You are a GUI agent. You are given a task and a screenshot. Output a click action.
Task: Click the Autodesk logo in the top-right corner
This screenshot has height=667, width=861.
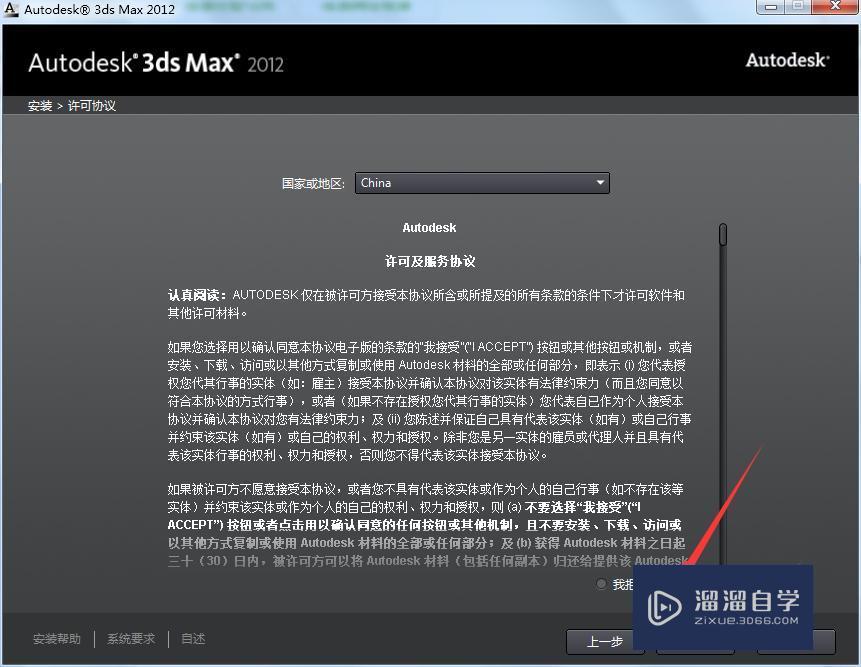(x=787, y=60)
